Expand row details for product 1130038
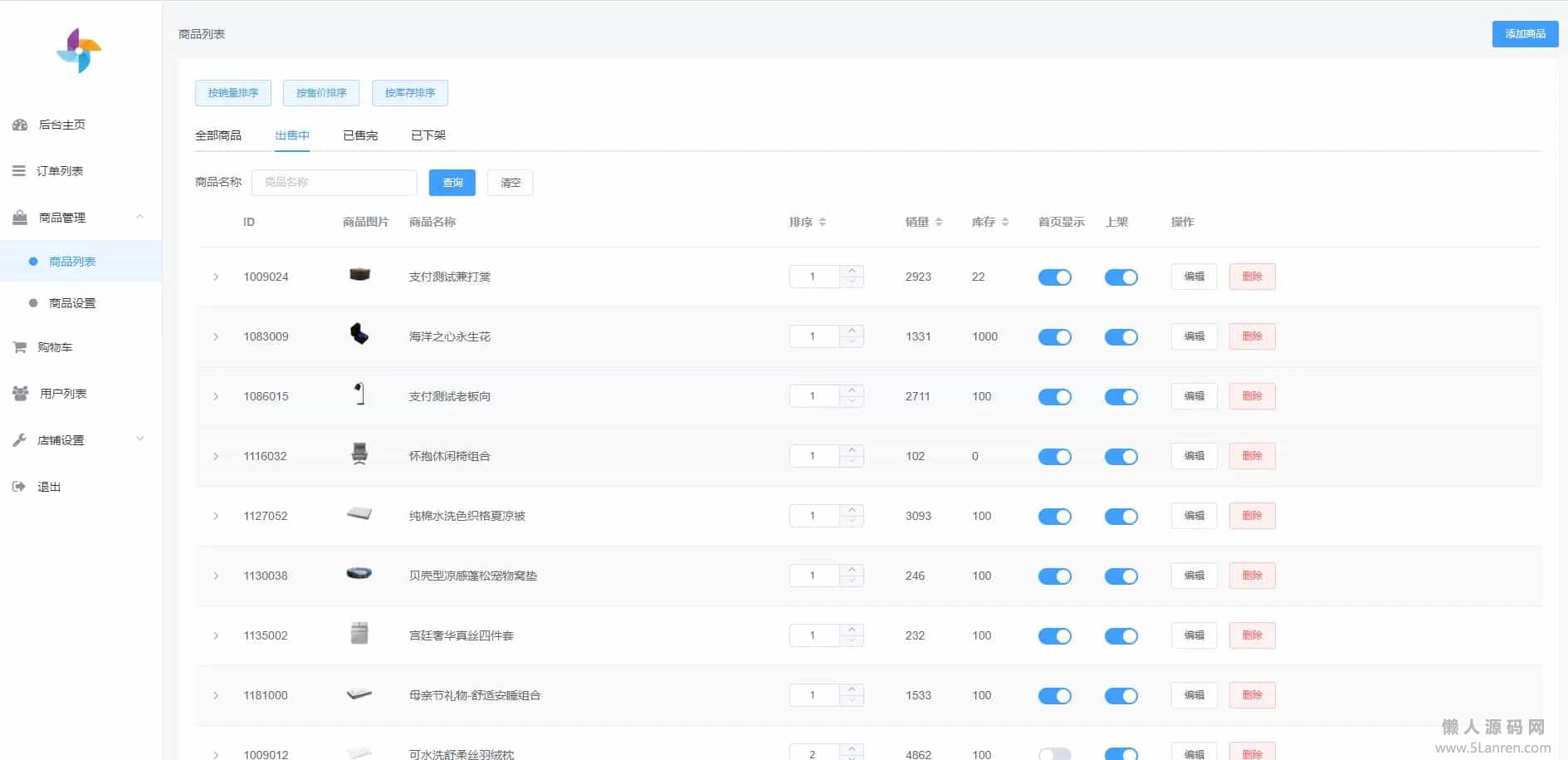The height and width of the screenshot is (760, 1568). click(216, 576)
